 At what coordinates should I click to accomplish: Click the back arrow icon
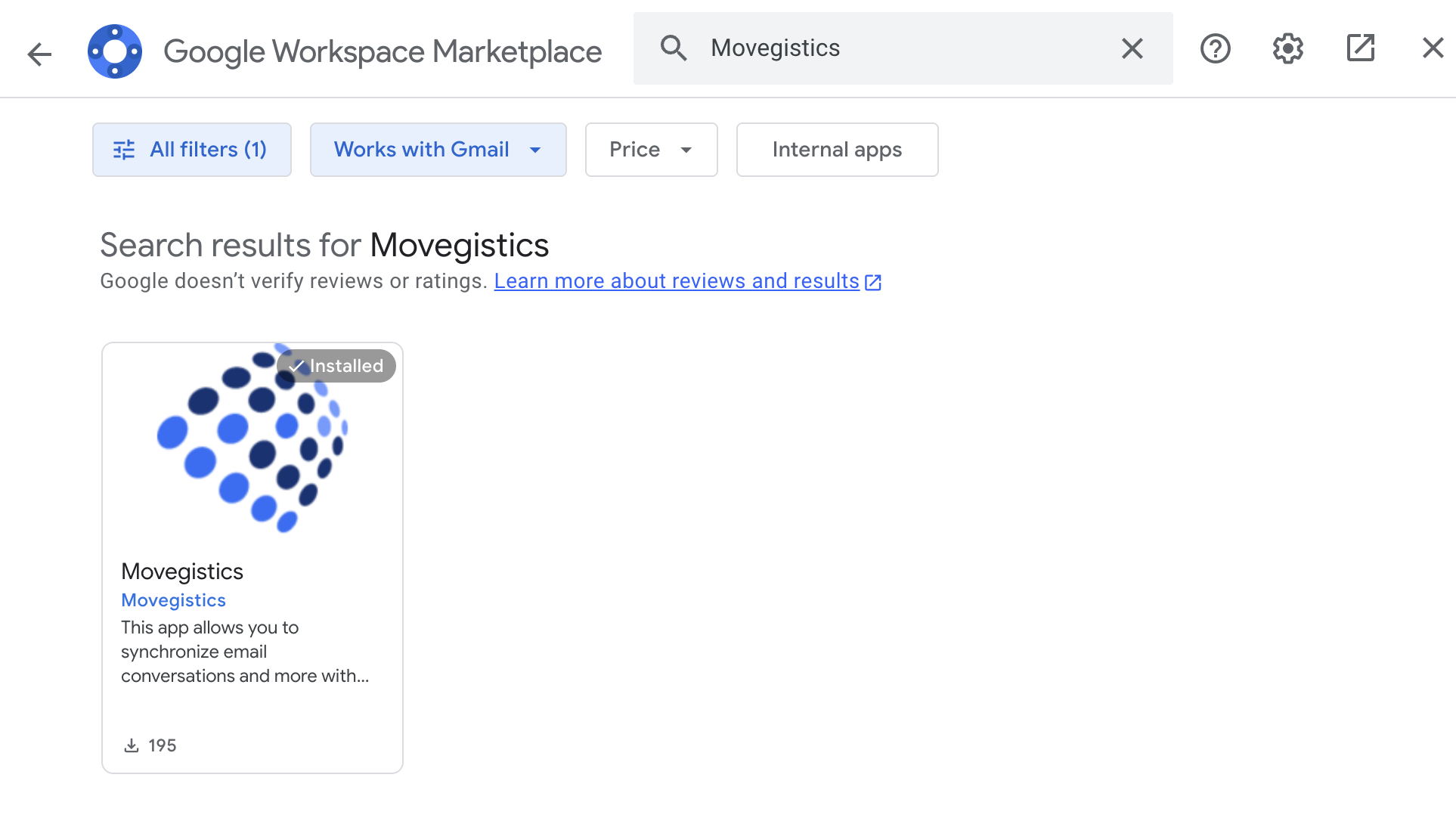(39, 53)
